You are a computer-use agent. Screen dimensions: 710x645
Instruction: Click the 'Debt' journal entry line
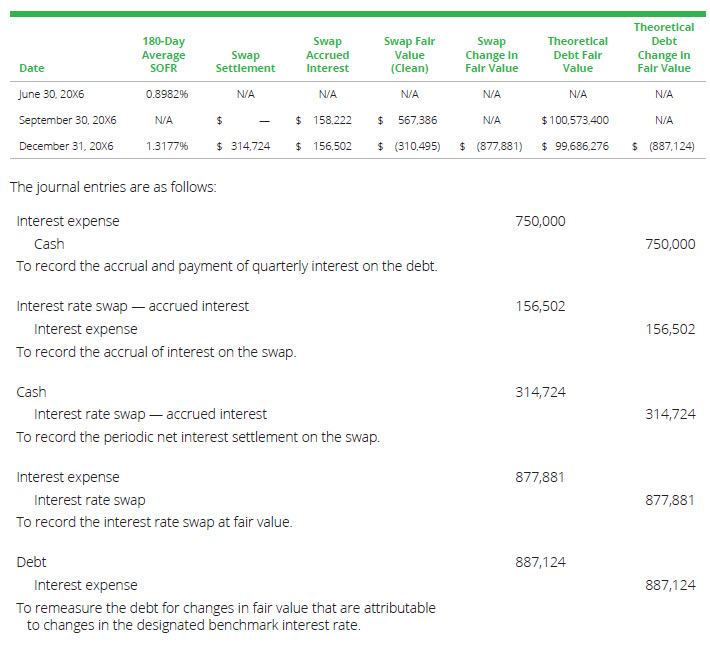pos(31,562)
